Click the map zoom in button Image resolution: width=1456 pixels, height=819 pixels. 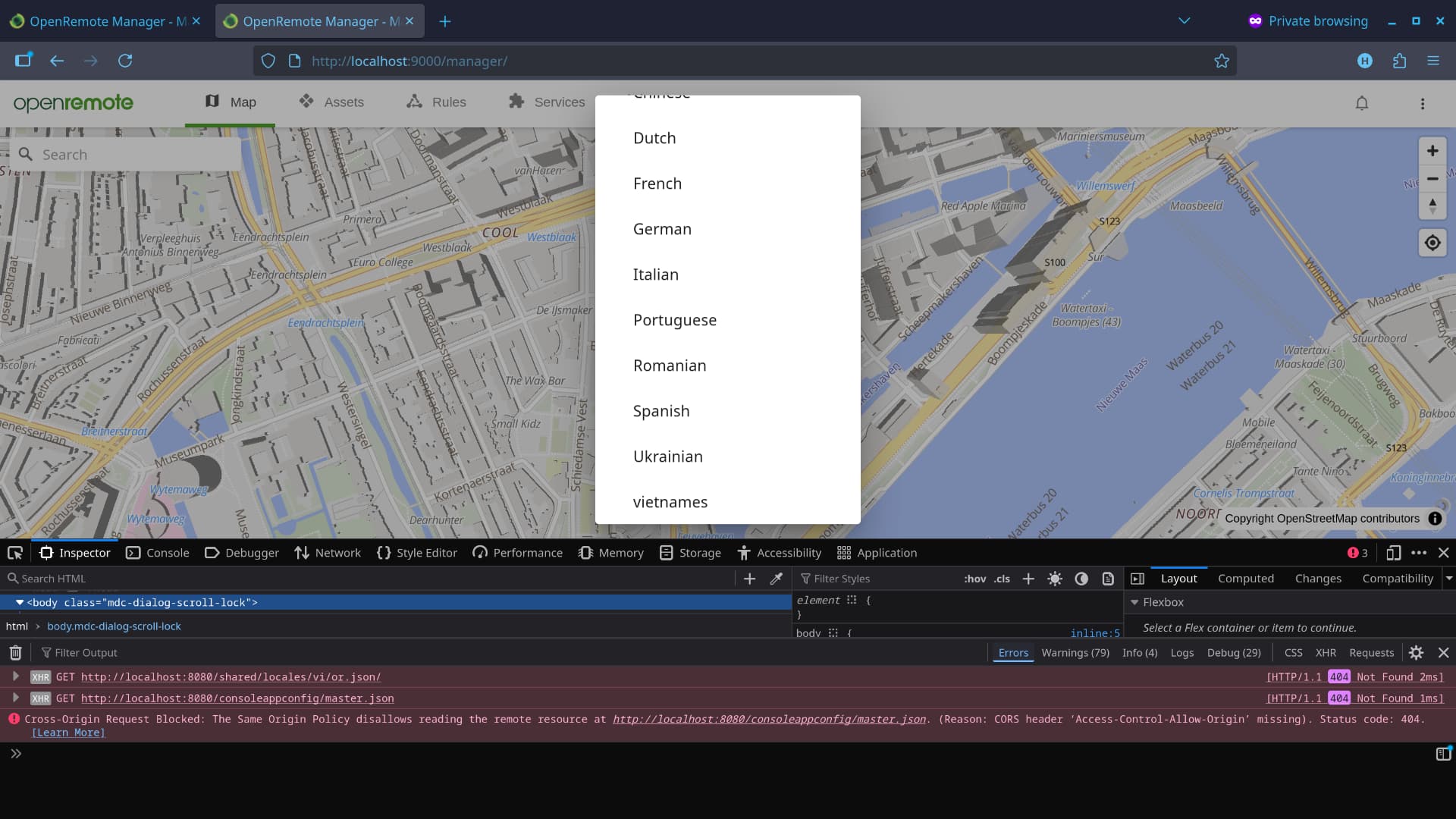click(x=1432, y=151)
